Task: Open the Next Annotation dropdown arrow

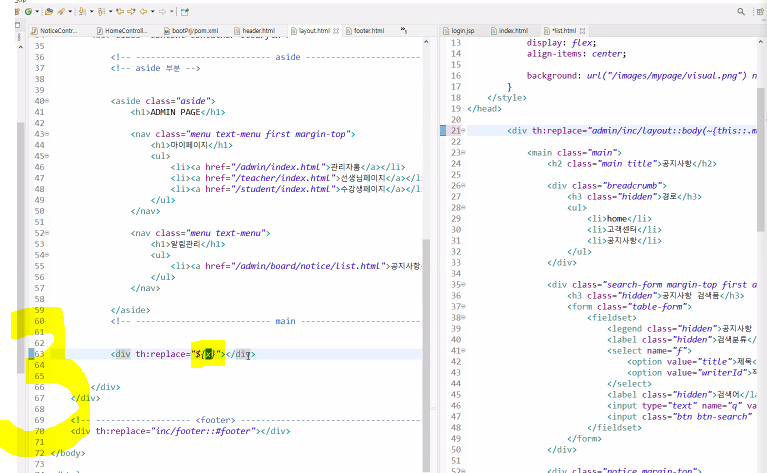Action: [91, 11]
